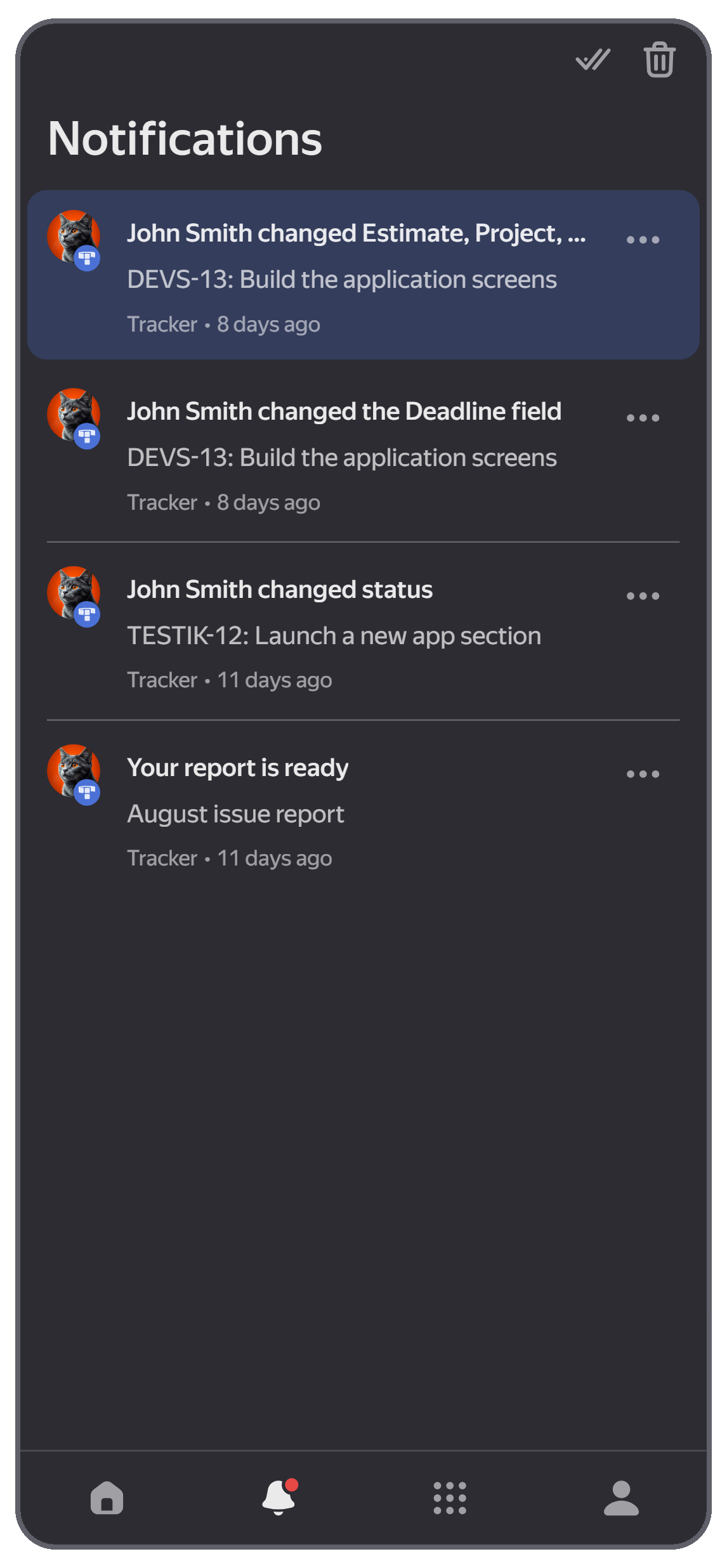
Task: Open 'John Smith changed Estimate, Project' notification
Action: 363,275
